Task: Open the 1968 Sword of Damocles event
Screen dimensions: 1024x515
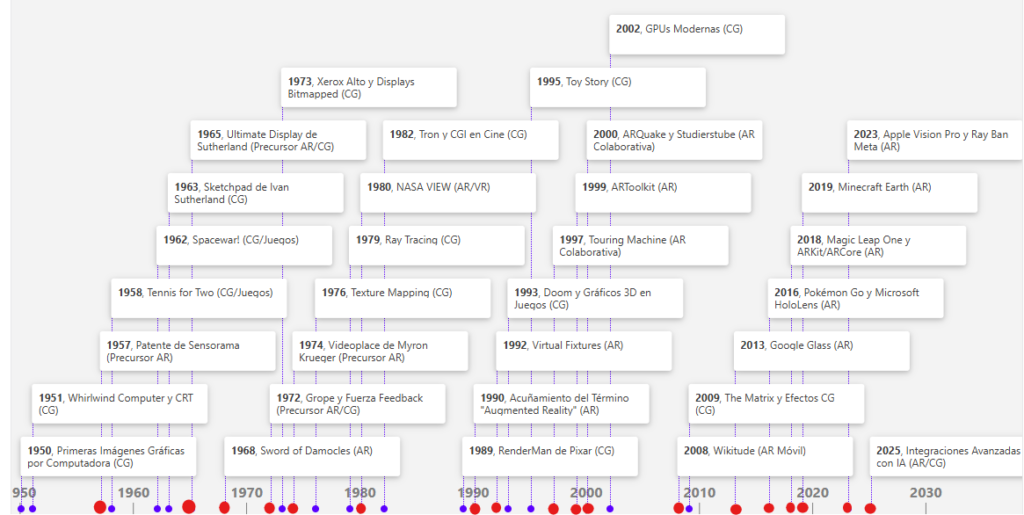Action: coord(312,456)
